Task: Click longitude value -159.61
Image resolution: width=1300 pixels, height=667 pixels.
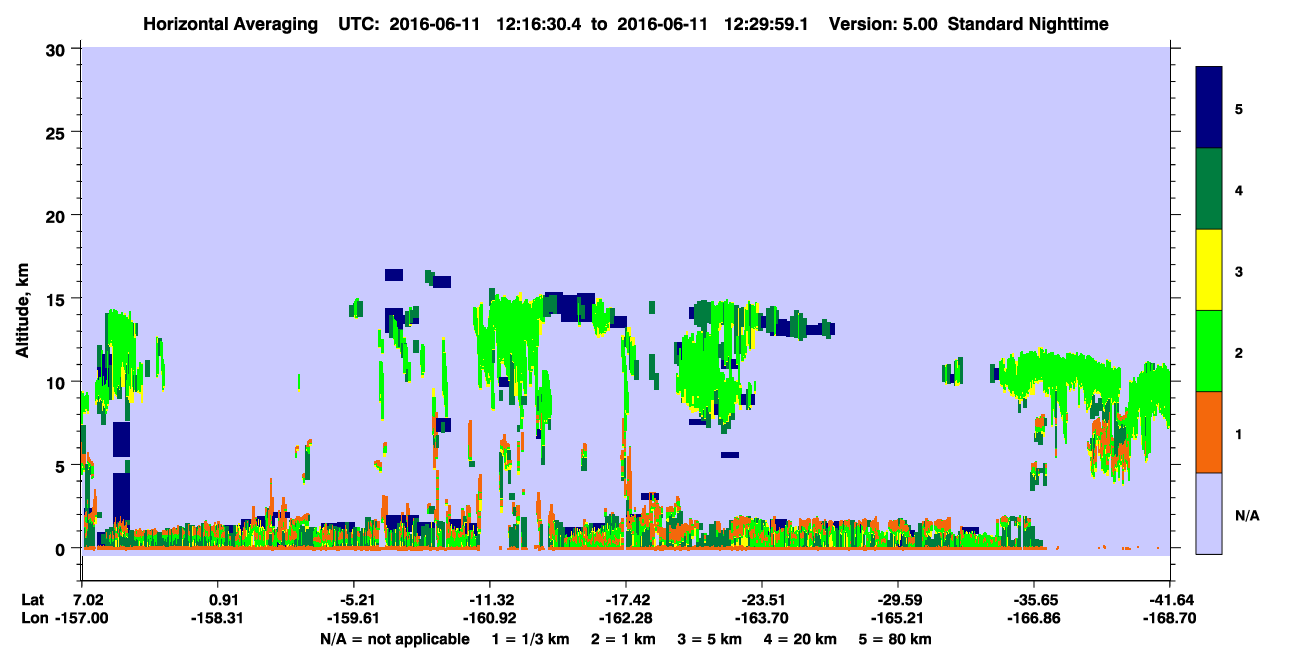Action: 353,618
